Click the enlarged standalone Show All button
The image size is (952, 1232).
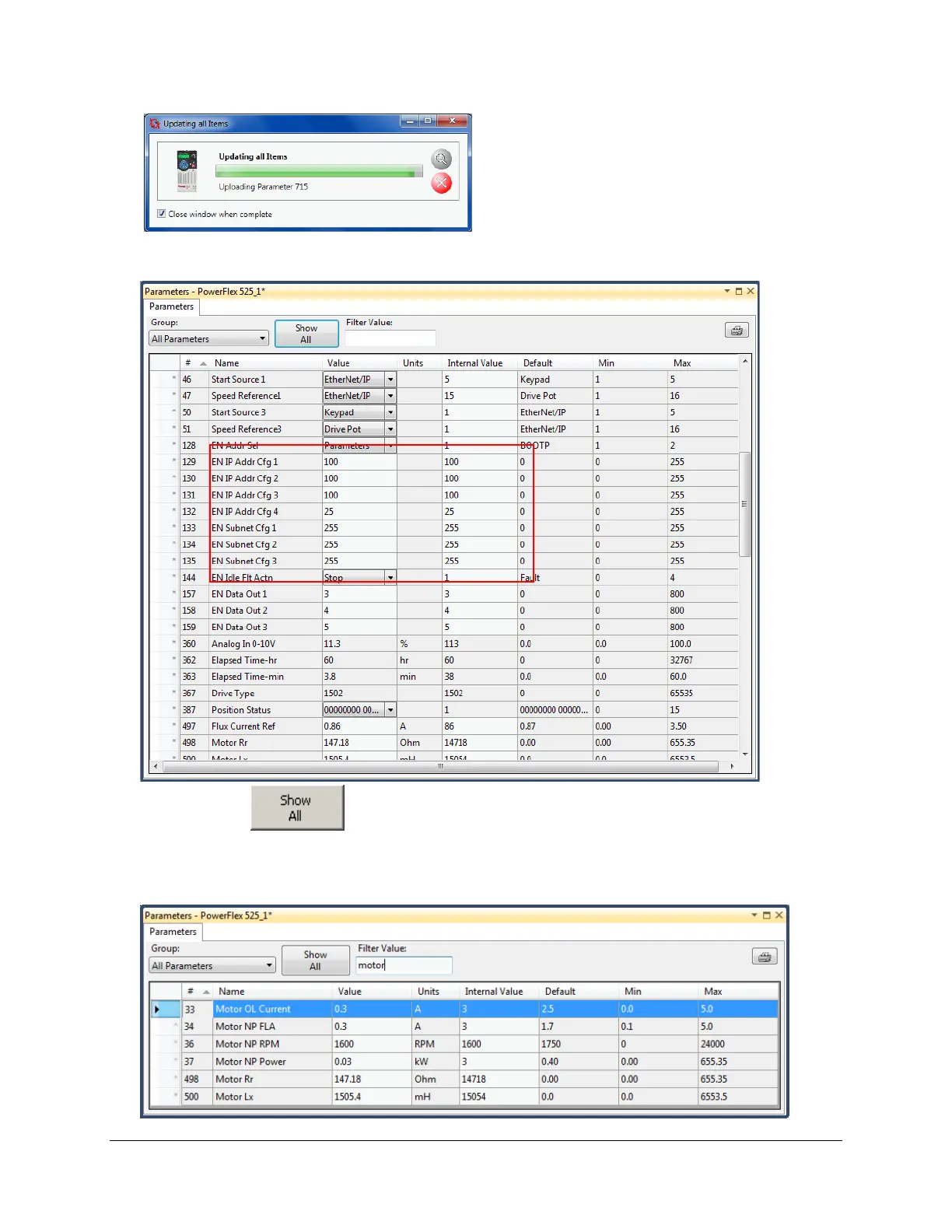point(297,808)
